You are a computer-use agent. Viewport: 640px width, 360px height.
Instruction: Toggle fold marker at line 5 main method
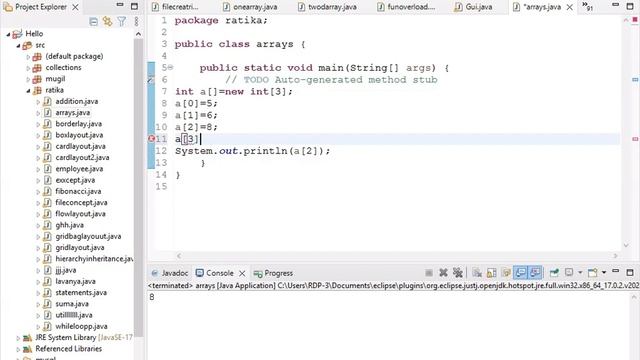click(170, 67)
